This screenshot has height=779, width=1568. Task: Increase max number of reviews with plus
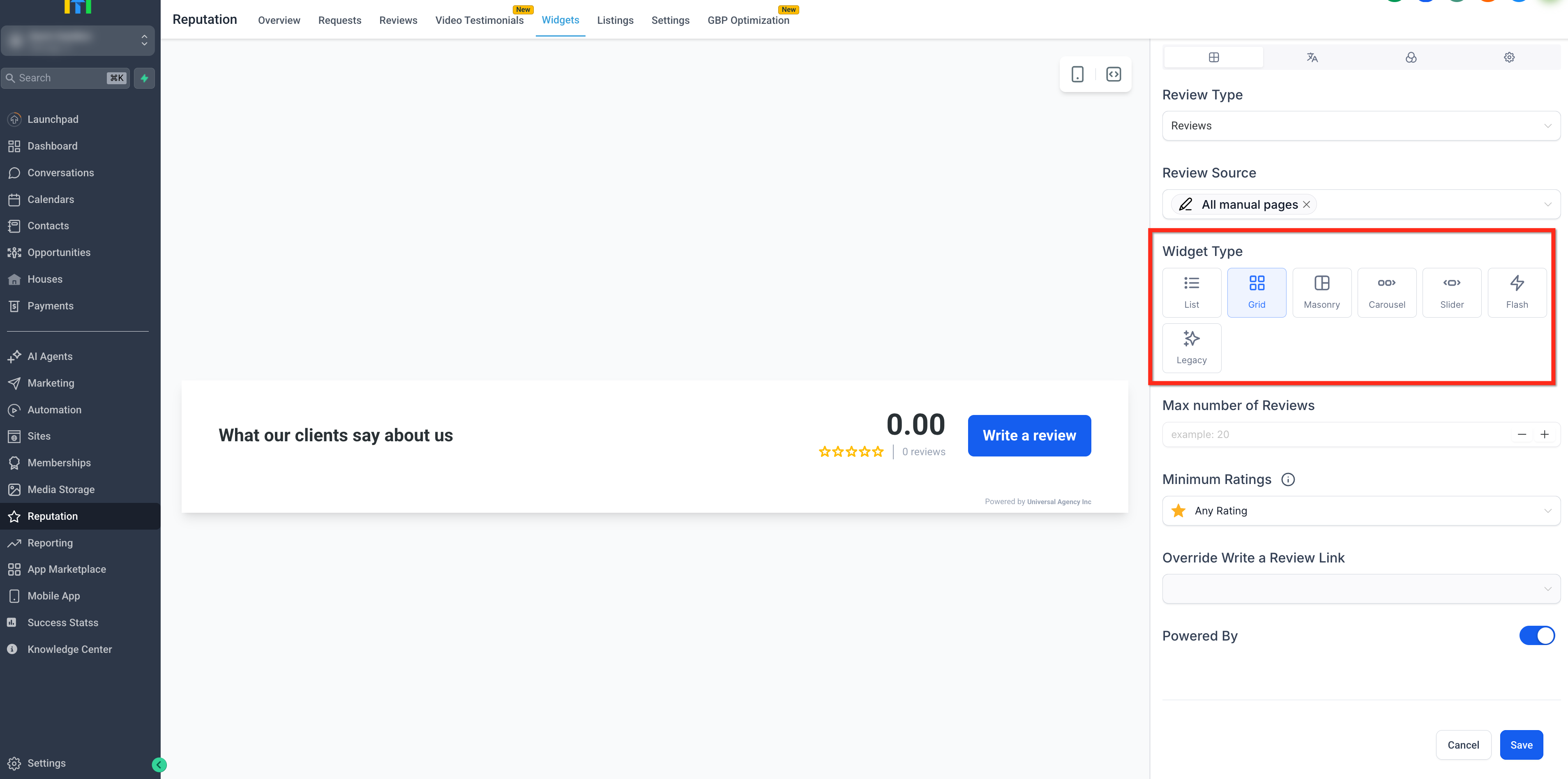coord(1544,435)
